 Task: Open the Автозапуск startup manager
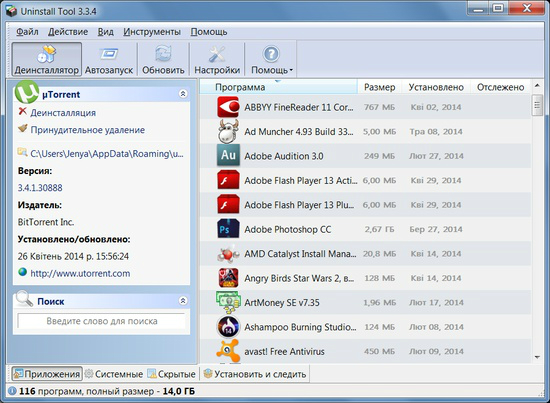(109, 60)
